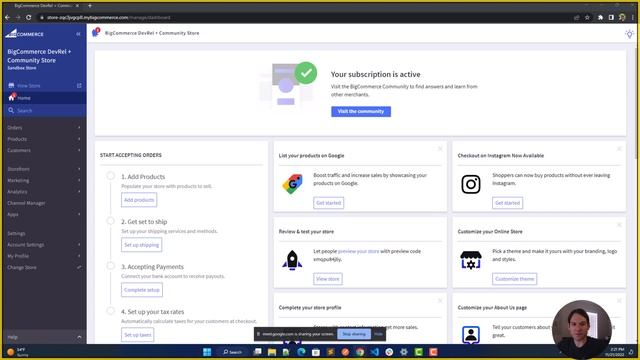Open new browser tab with plus

90,6
